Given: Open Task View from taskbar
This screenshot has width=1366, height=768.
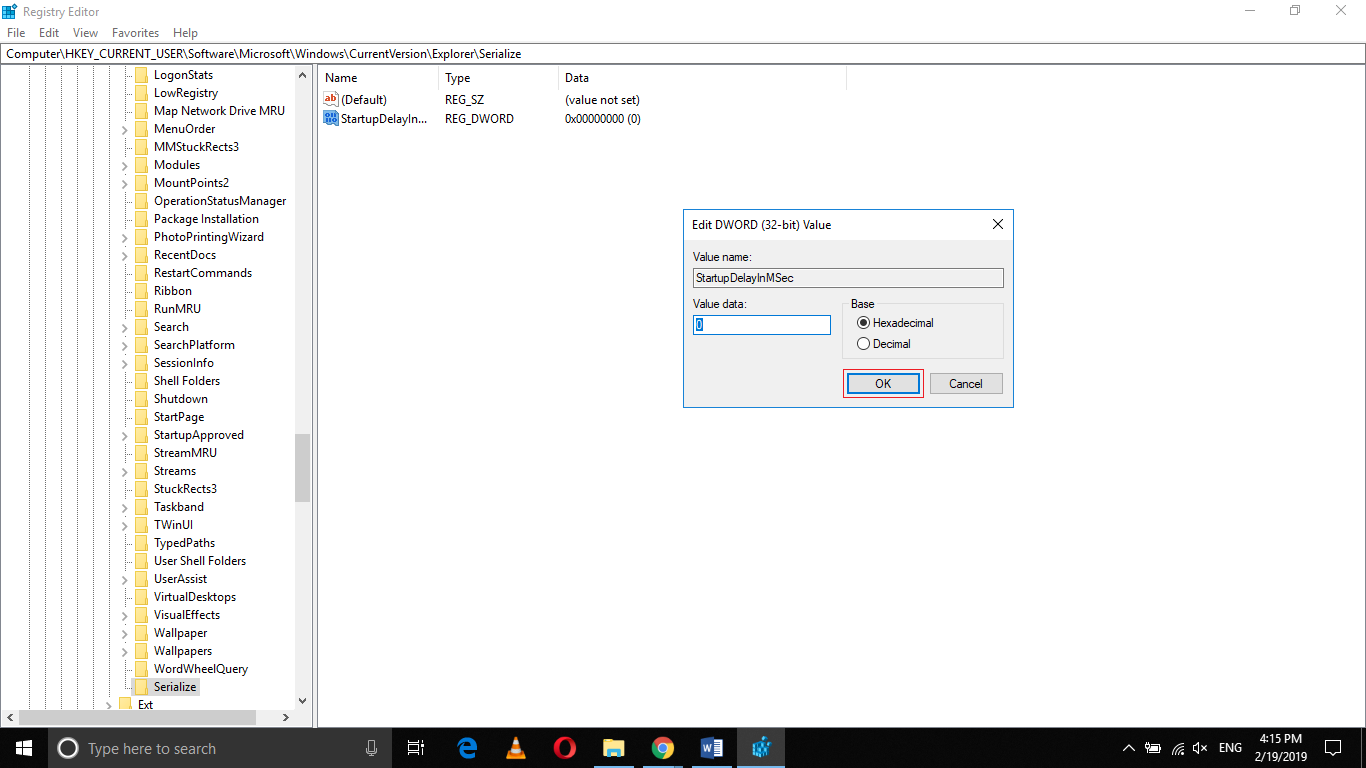Looking at the screenshot, I should 416,748.
